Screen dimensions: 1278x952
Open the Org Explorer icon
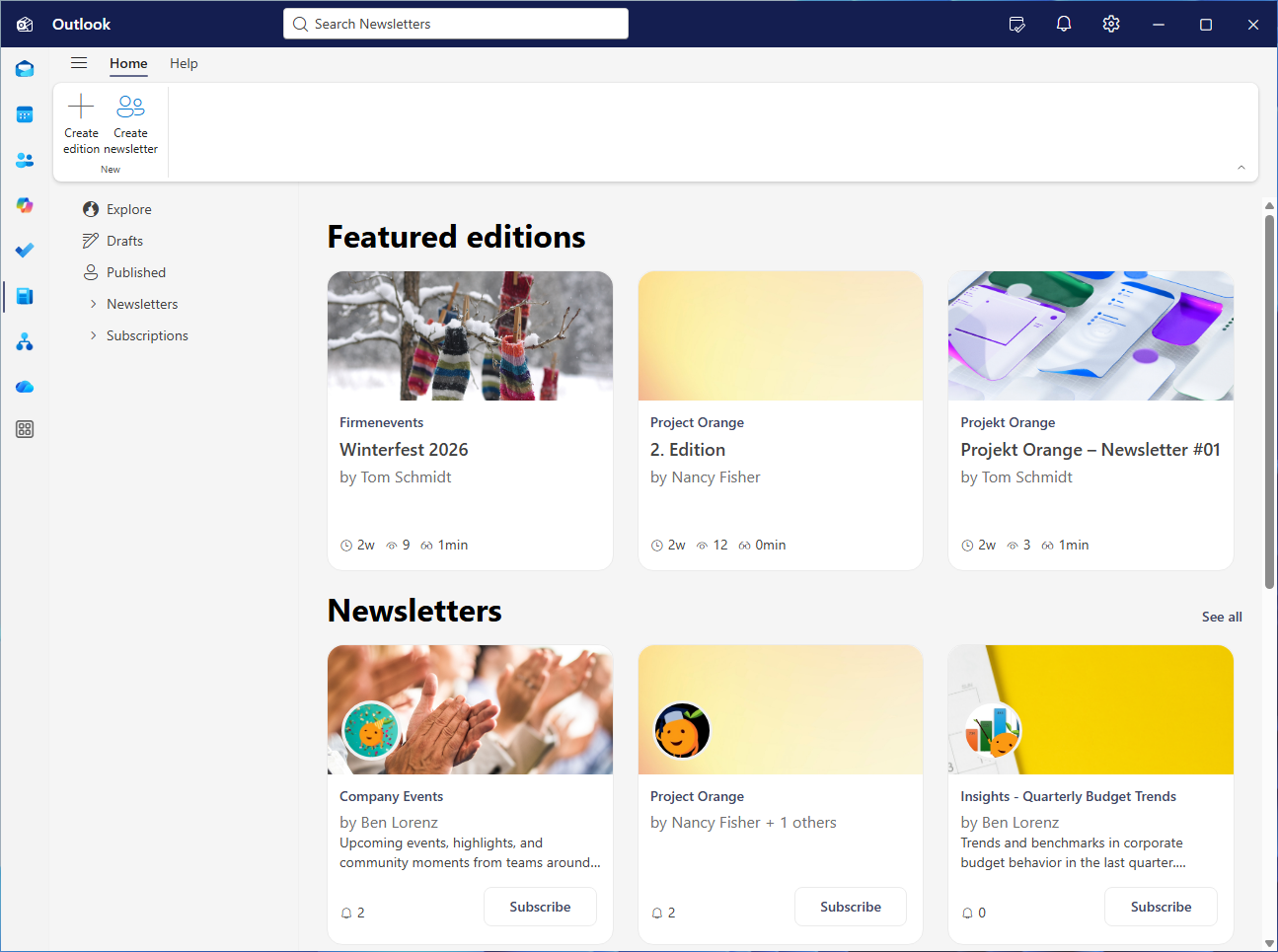(25, 342)
